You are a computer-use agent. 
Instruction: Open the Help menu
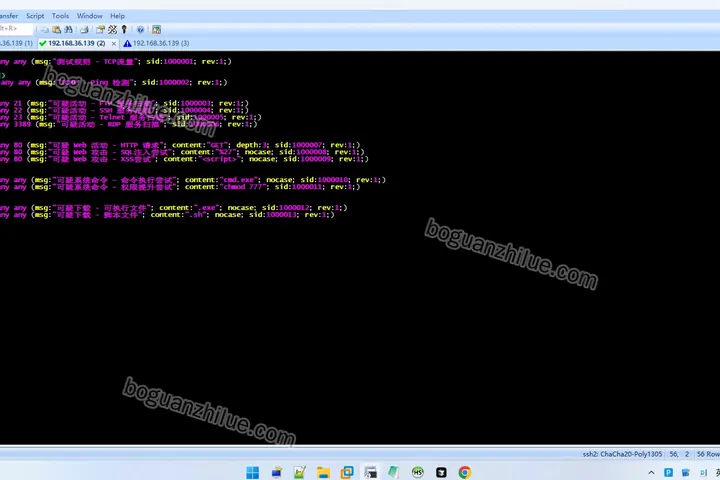pos(117,16)
